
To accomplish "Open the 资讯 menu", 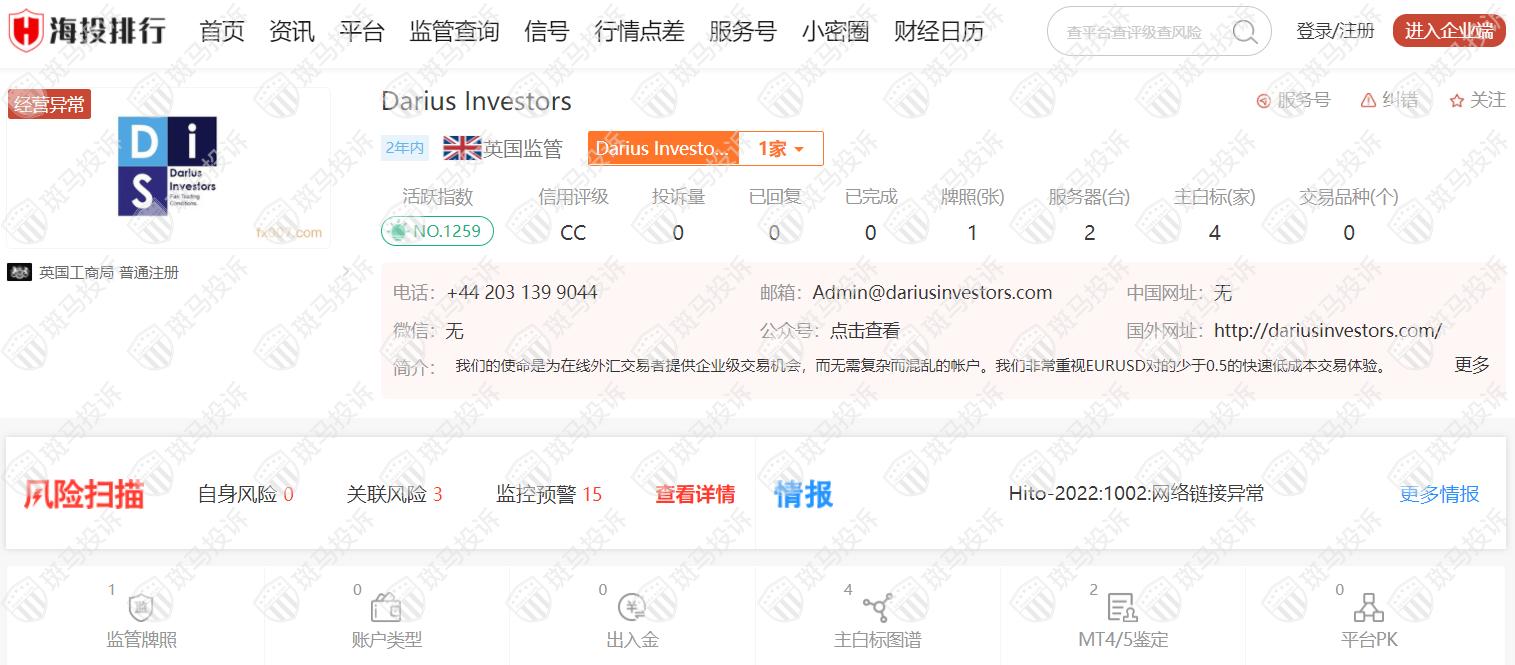I will coord(292,31).
